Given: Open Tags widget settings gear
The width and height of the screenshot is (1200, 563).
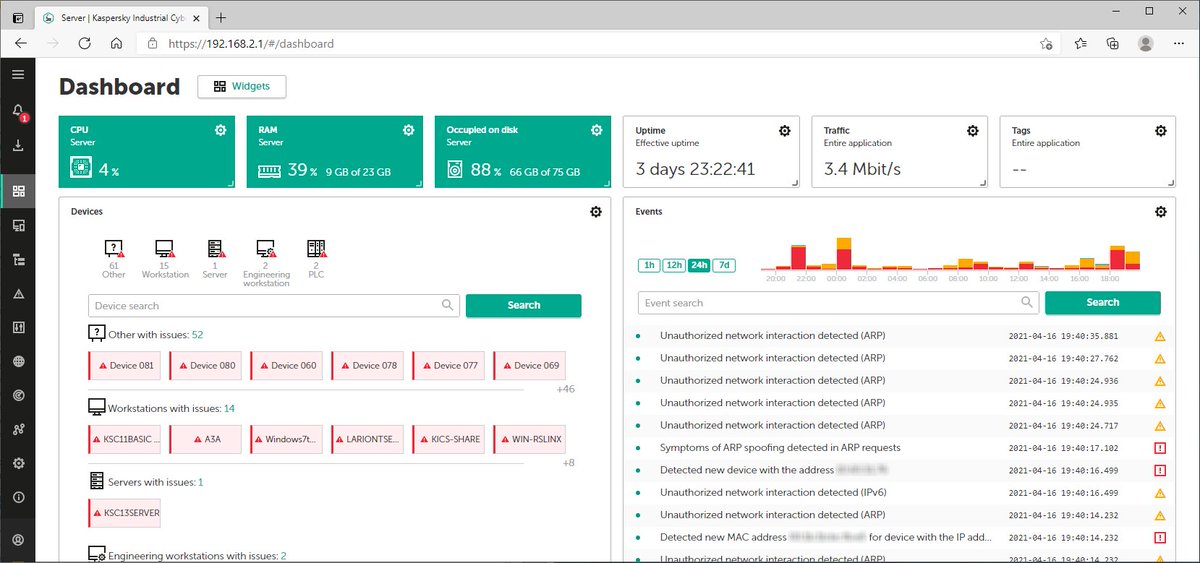Looking at the screenshot, I should (1161, 131).
